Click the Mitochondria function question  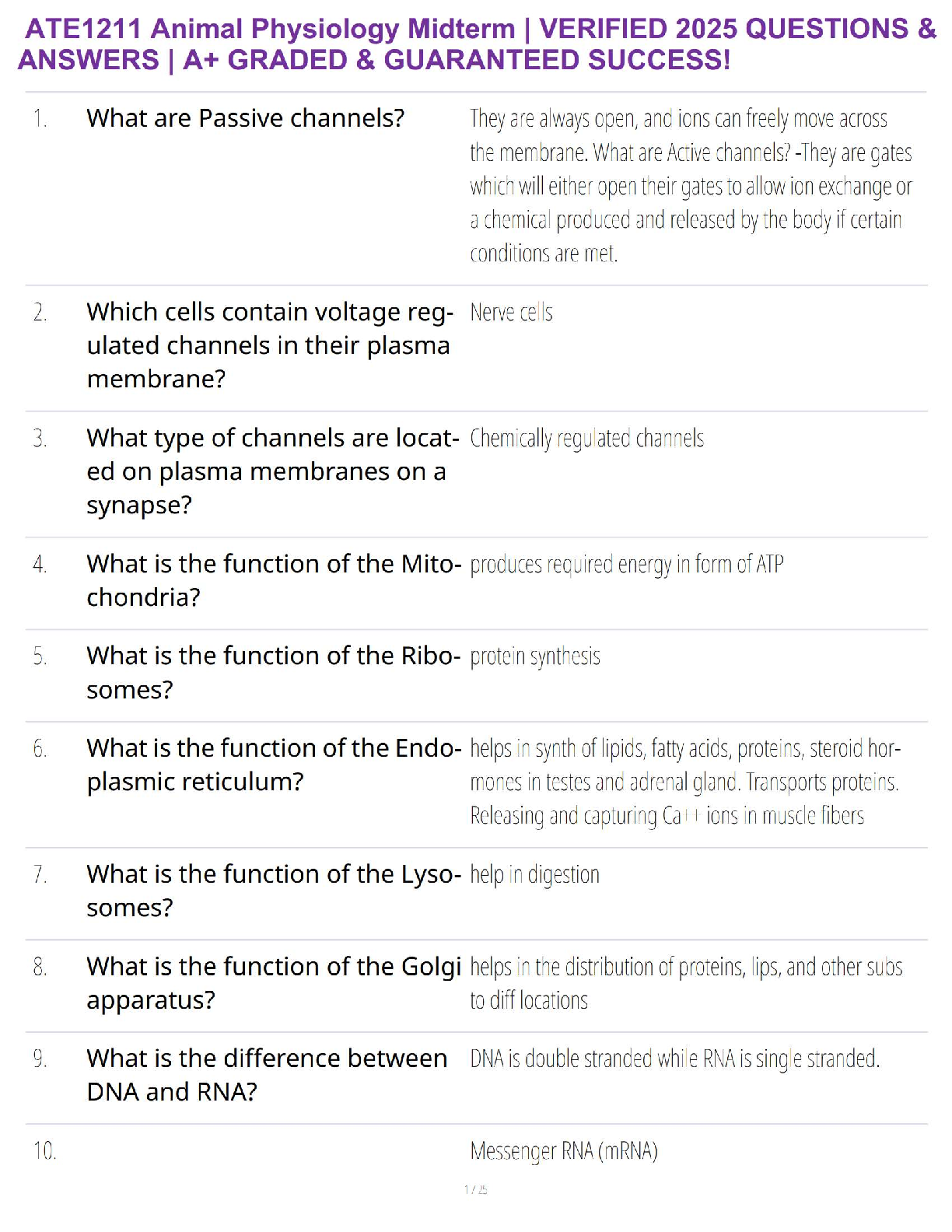pyautogui.click(x=274, y=580)
